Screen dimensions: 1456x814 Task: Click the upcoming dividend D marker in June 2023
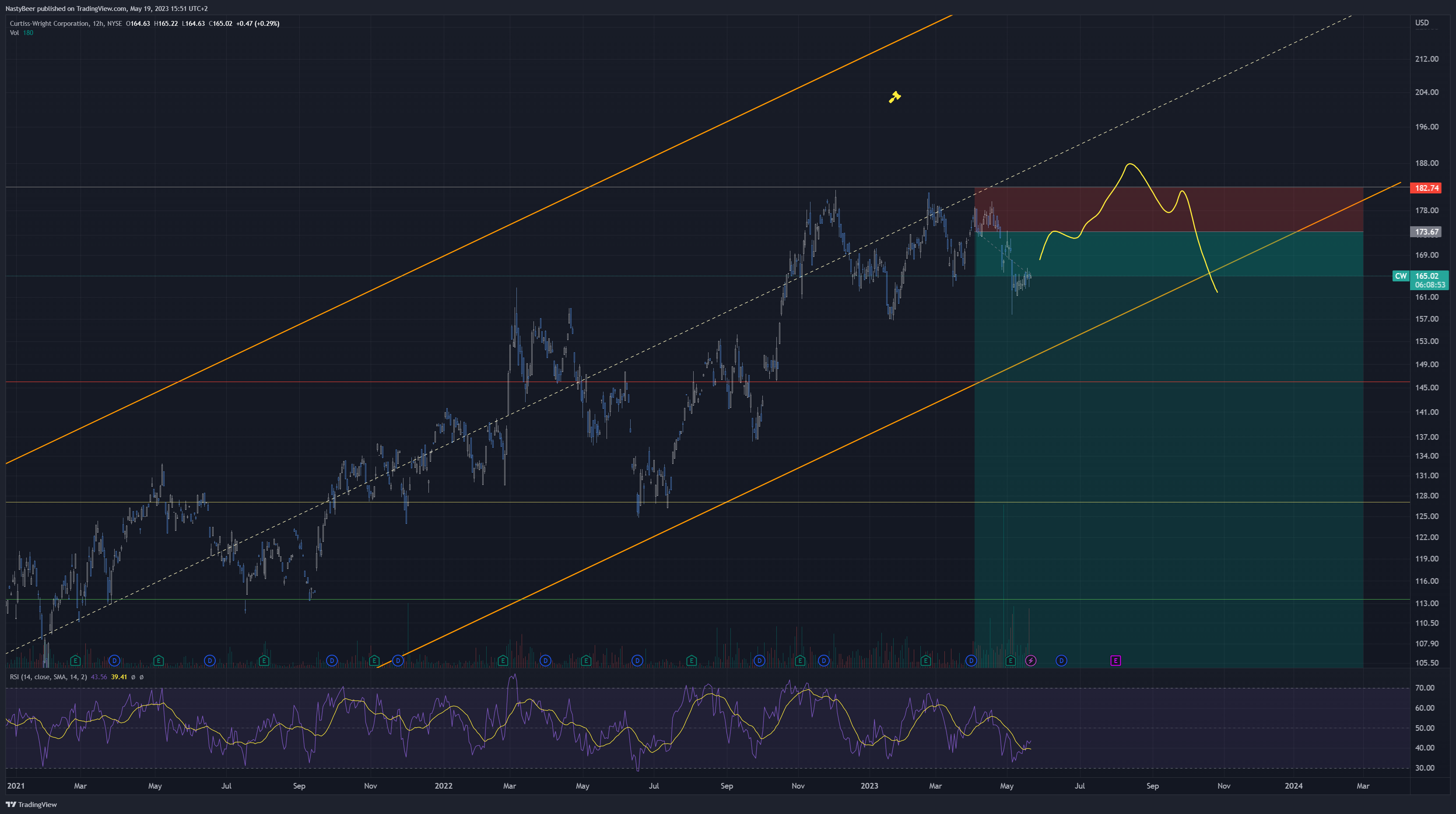click(x=1062, y=660)
